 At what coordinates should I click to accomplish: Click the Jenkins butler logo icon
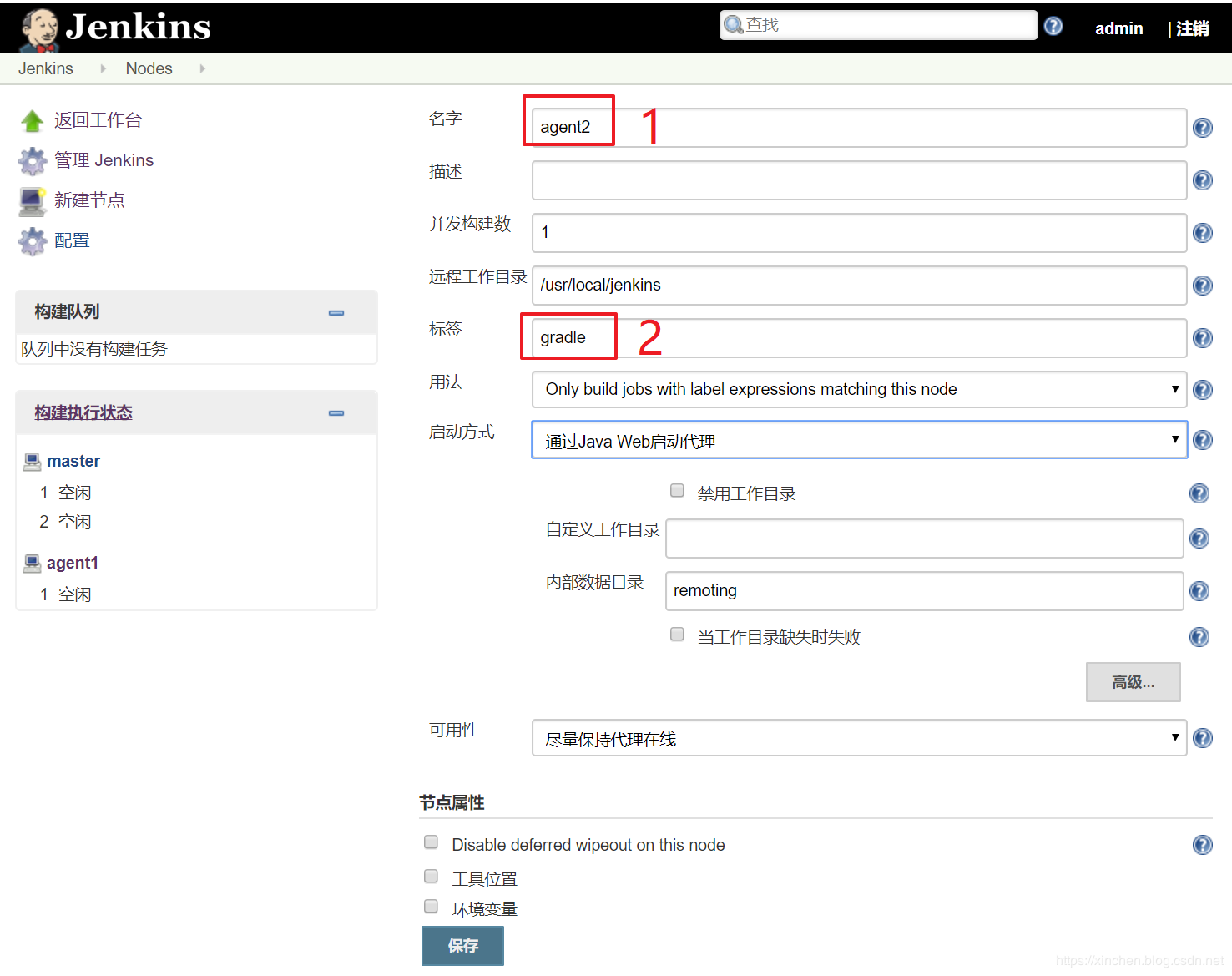click(x=39, y=29)
